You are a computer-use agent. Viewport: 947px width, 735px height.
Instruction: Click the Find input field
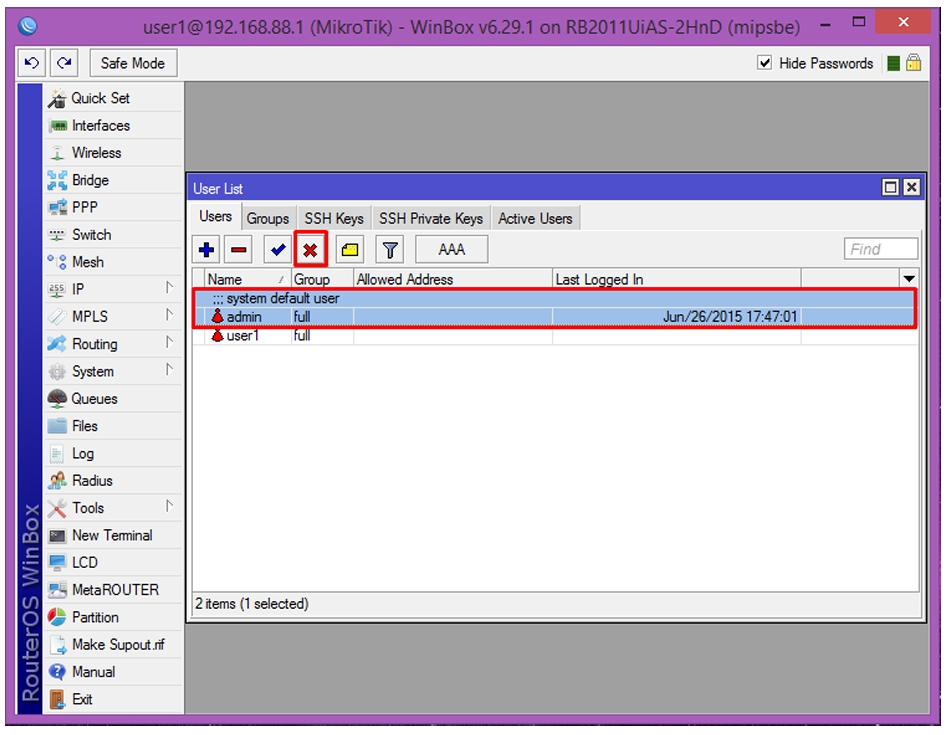[x=881, y=249]
